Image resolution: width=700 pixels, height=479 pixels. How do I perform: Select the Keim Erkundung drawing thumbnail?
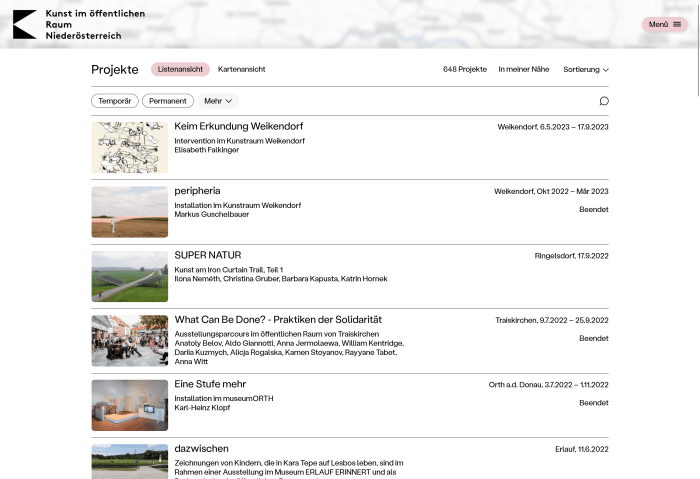click(x=129, y=148)
